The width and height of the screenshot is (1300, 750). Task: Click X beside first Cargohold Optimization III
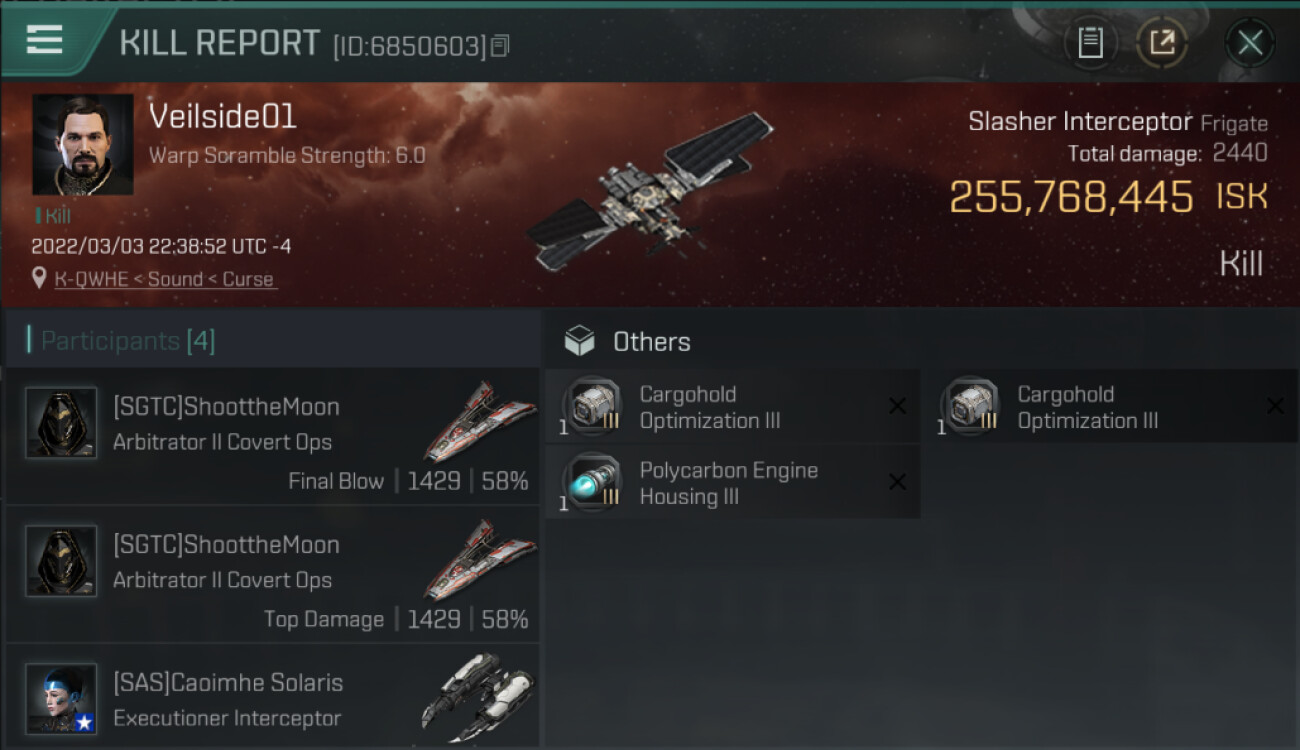pos(897,406)
